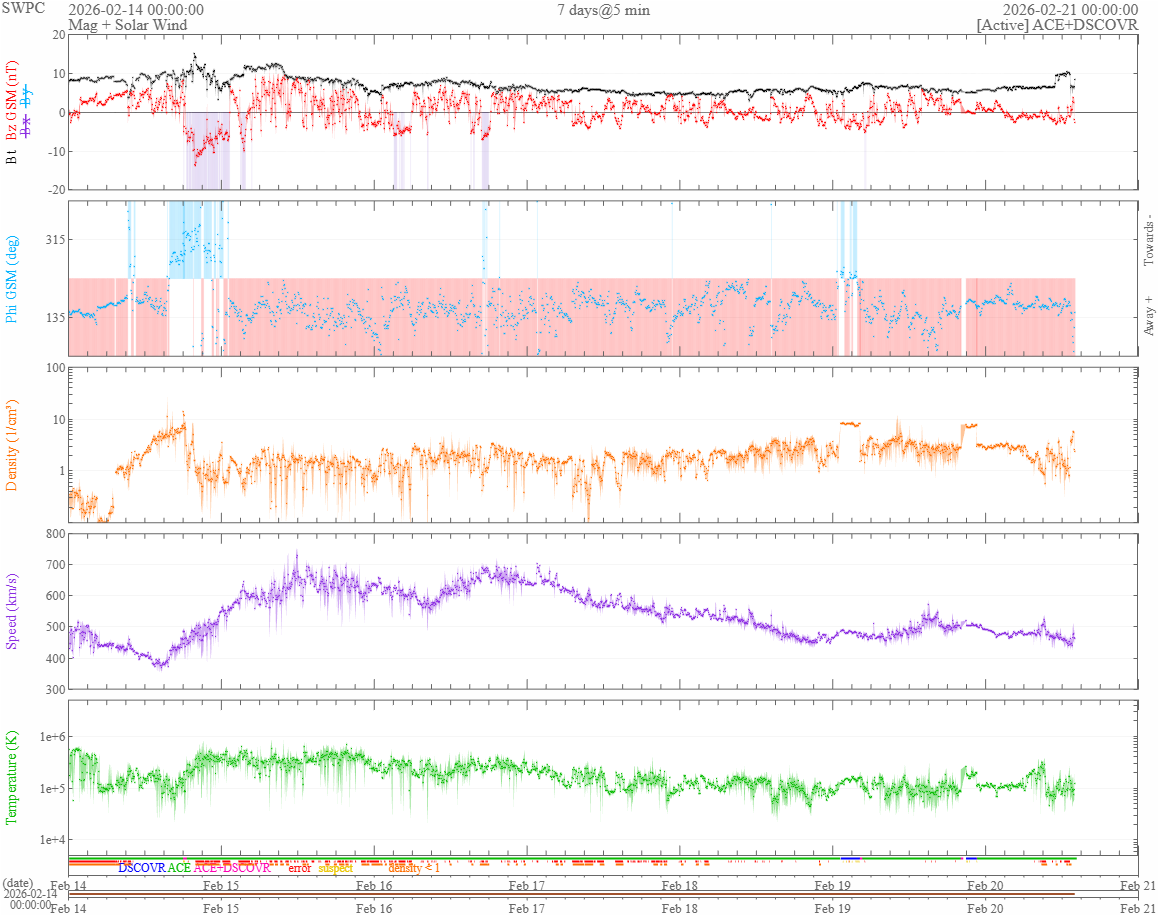Toggle the purple Speed (km/s) label
1158x915 pixels.
(x=11, y=611)
